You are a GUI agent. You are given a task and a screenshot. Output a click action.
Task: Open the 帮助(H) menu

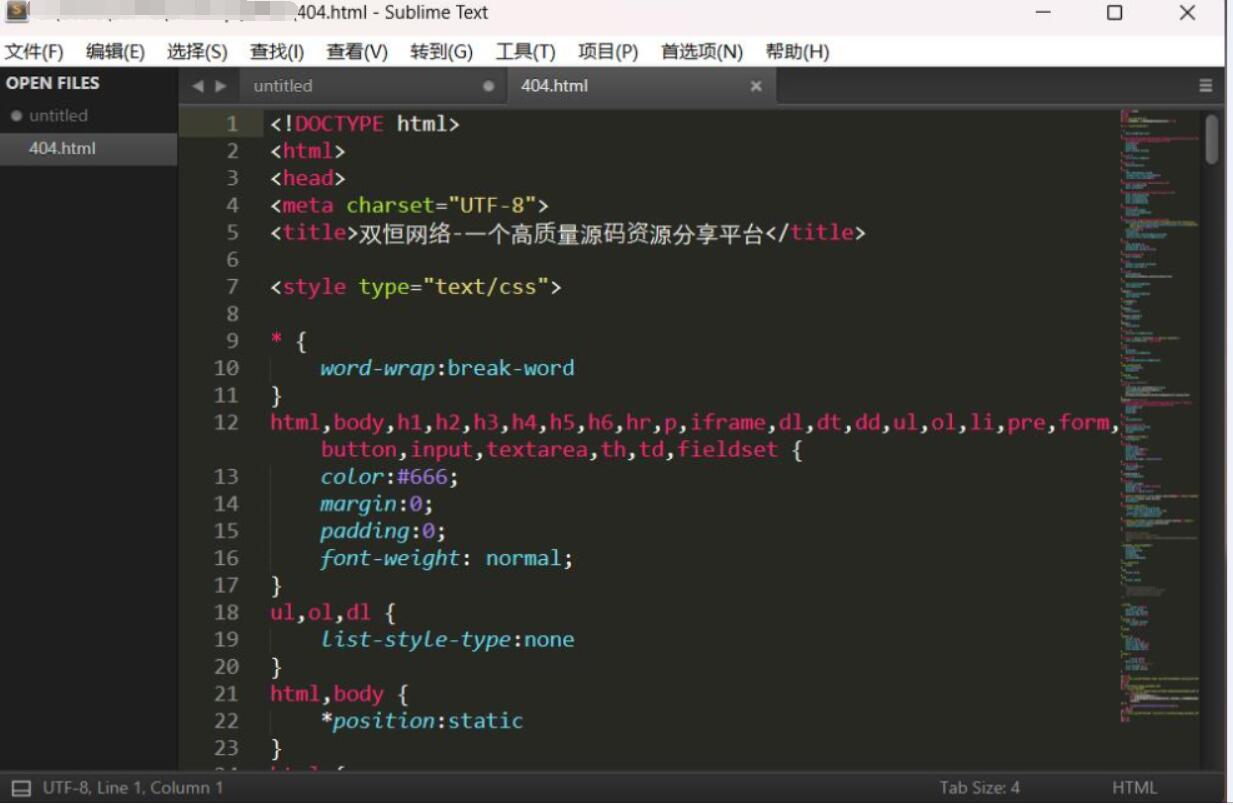797,52
